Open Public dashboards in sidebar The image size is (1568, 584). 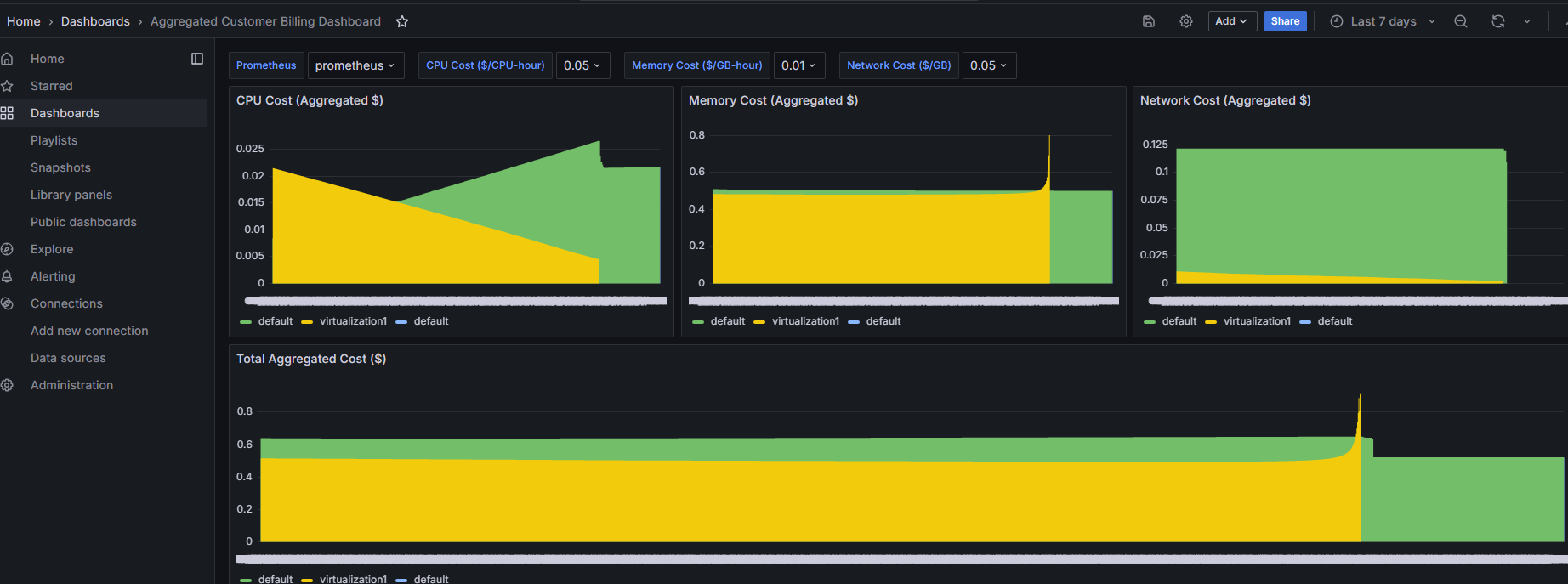(x=83, y=222)
